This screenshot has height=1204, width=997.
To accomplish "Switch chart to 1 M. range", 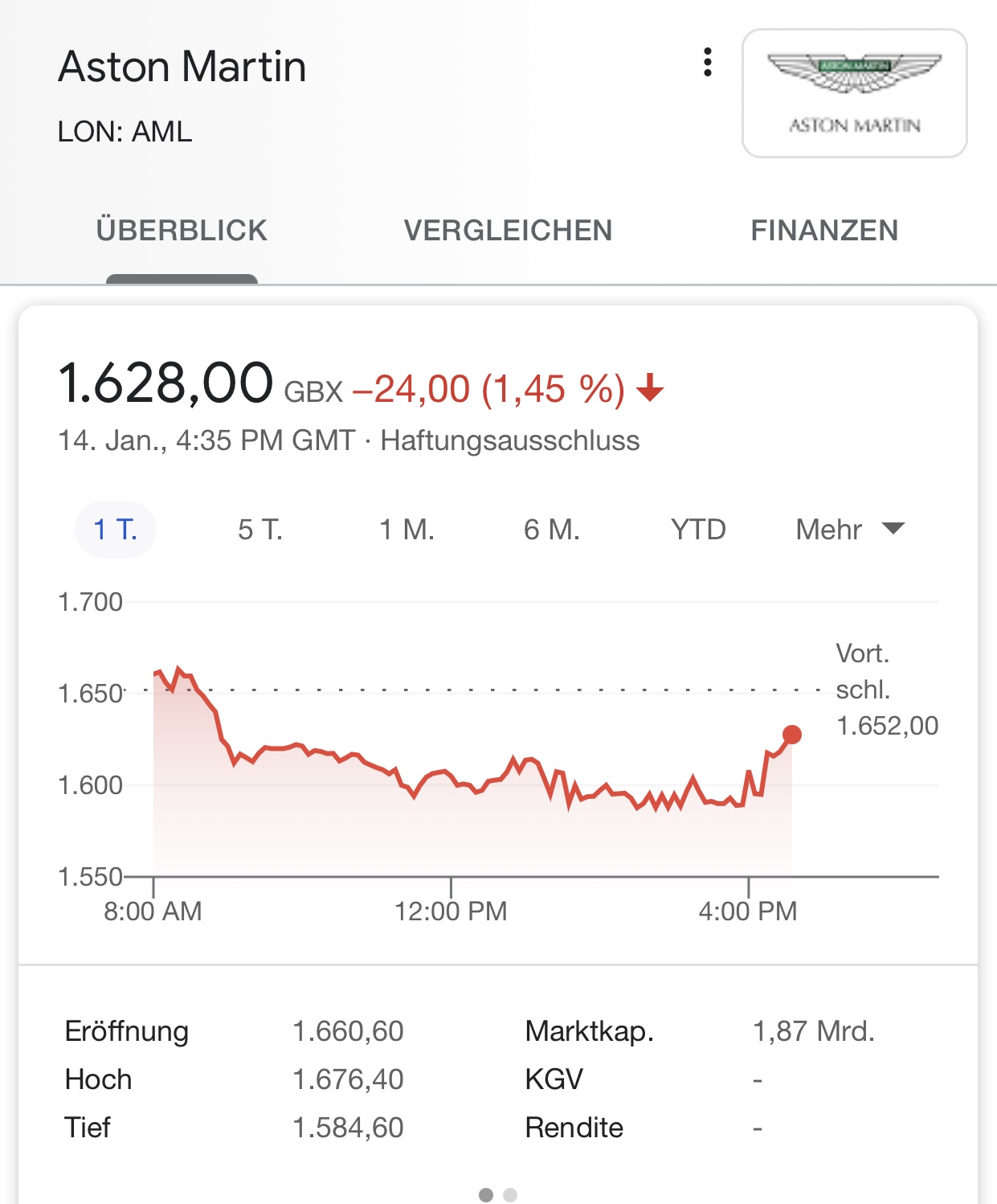I will [x=407, y=530].
